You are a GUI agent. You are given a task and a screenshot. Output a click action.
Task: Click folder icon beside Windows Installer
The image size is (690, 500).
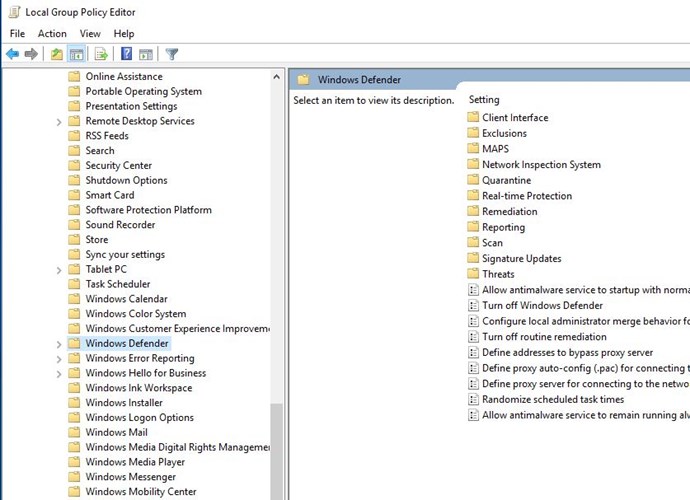74,402
